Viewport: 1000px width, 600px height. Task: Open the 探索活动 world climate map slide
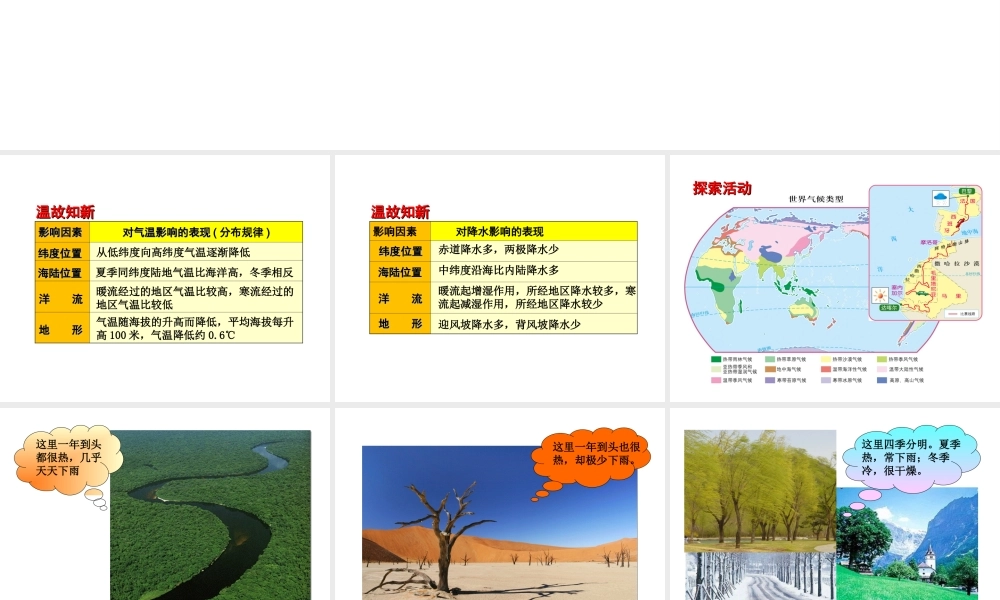pyautogui.click(x=835, y=278)
